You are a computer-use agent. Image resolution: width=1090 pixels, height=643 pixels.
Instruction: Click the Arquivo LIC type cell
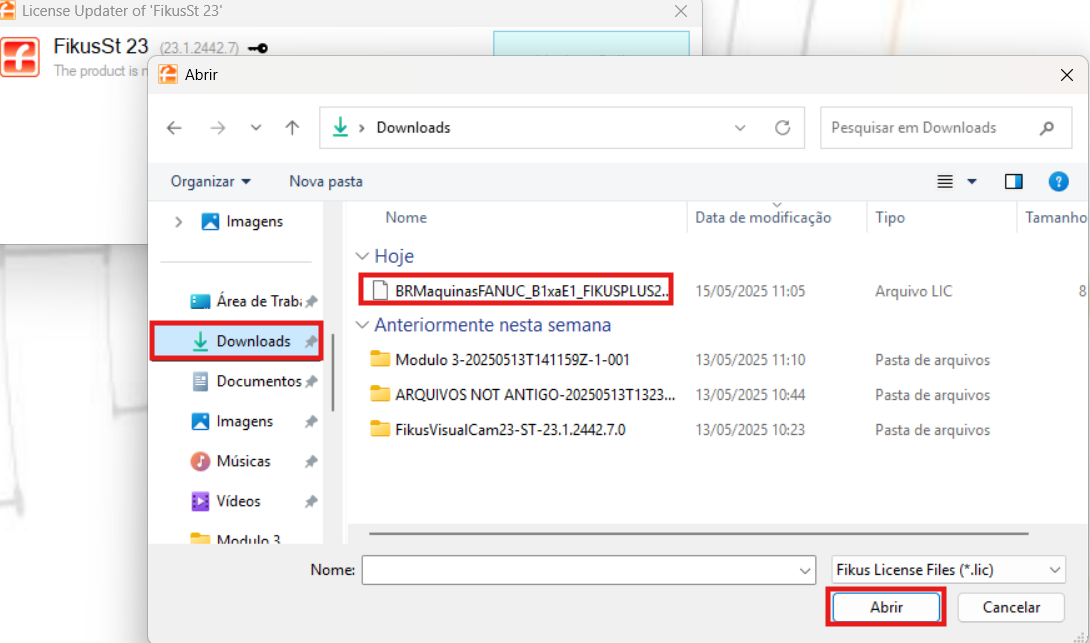(913, 291)
